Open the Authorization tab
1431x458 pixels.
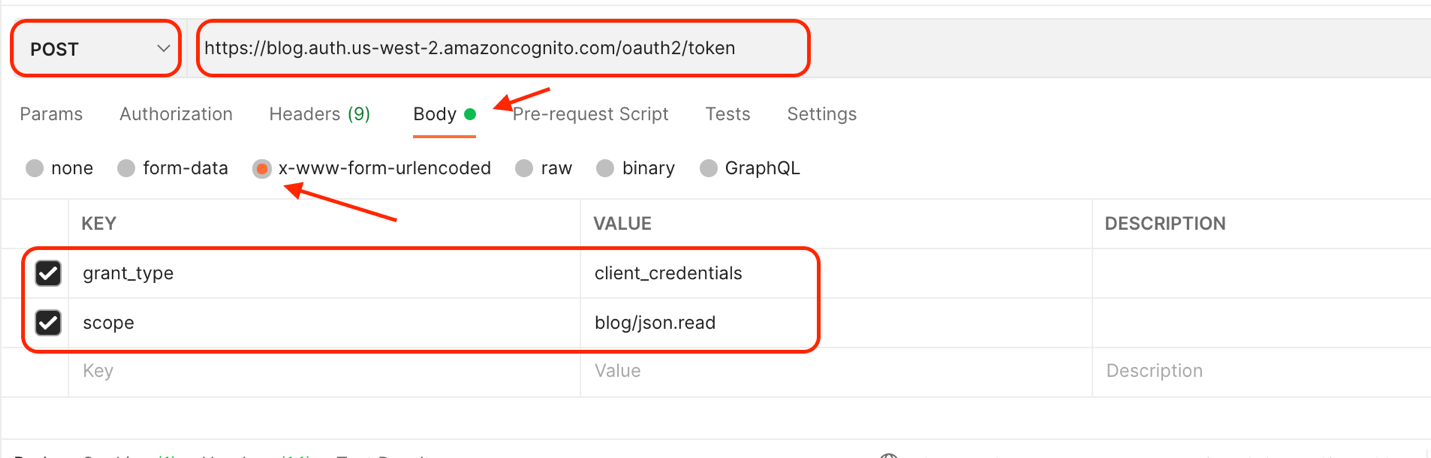coord(176,114)
